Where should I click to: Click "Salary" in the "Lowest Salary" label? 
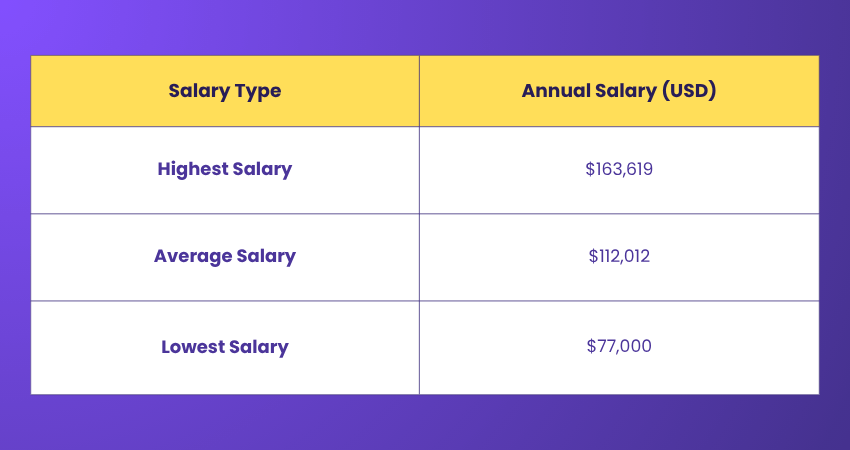point(256,347)
